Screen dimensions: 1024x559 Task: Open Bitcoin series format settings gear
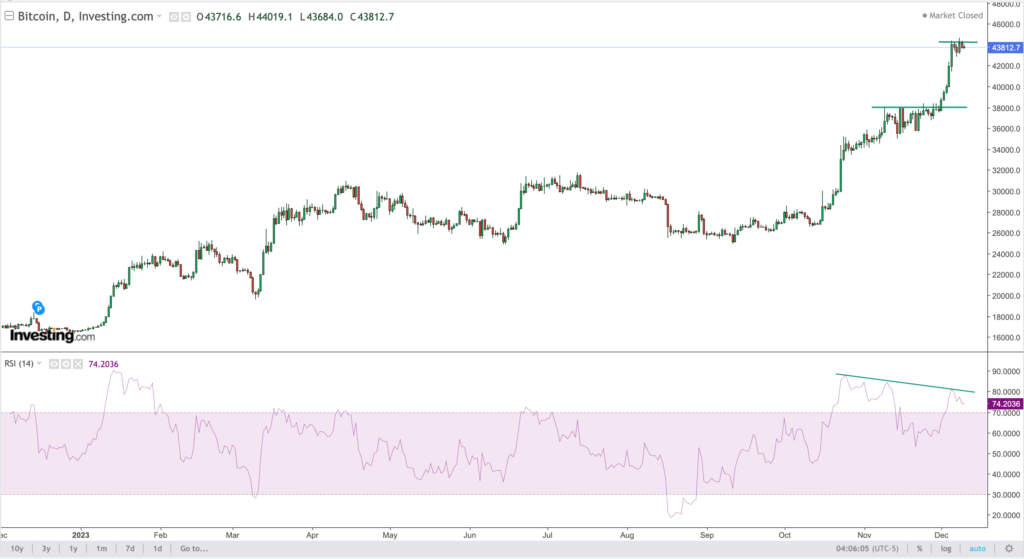[x=186, y=17]
